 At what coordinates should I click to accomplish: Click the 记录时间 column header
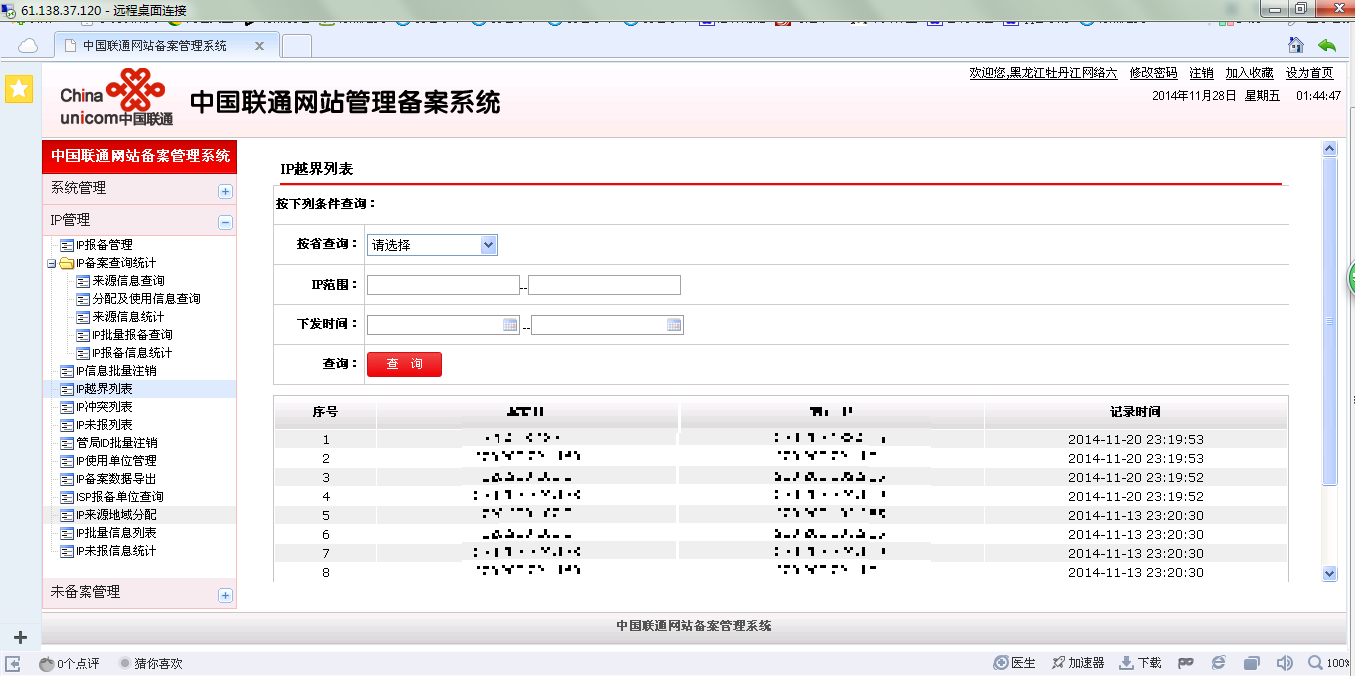tap(1136, 412)
